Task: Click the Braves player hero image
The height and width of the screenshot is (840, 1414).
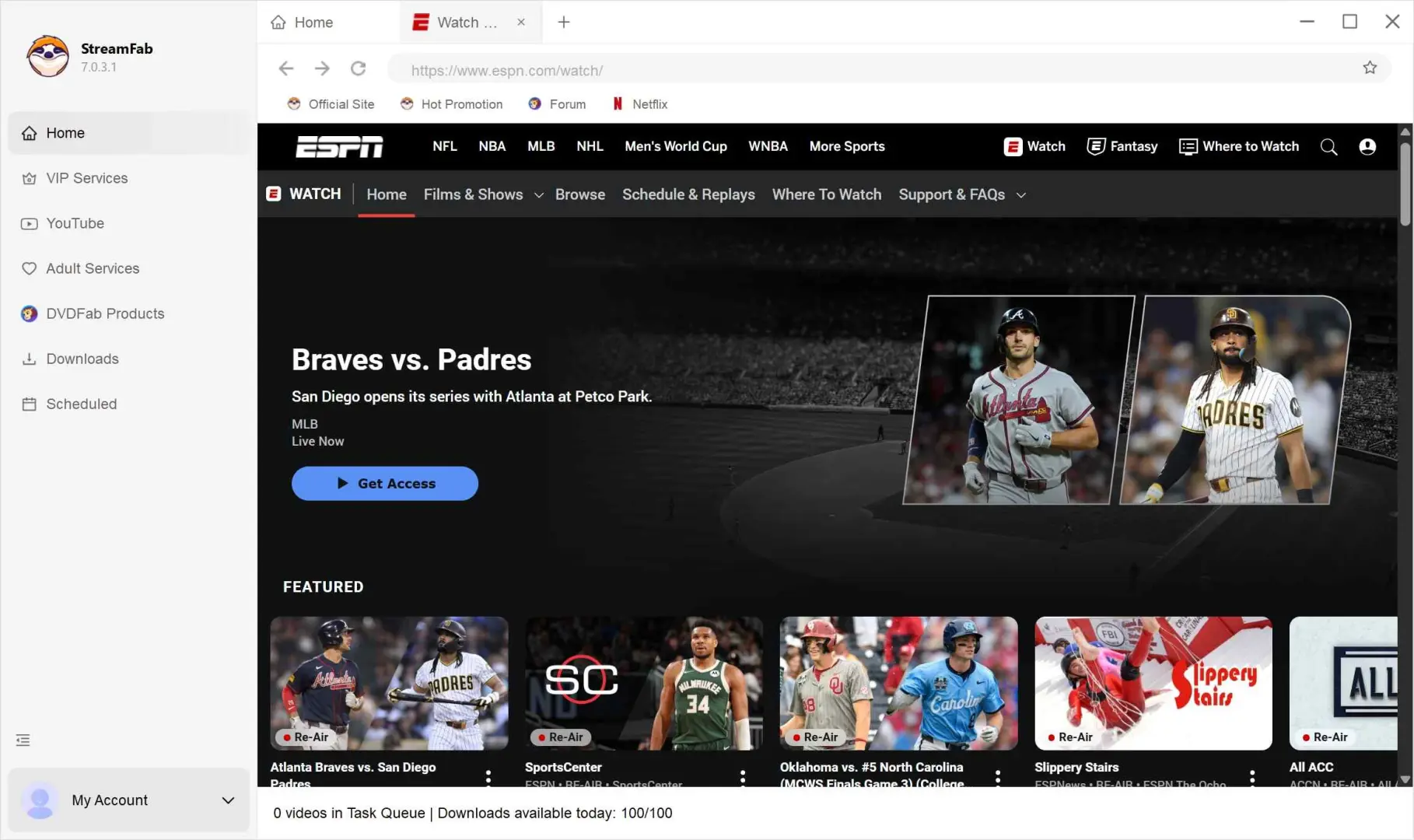Action: point(1019,400)
